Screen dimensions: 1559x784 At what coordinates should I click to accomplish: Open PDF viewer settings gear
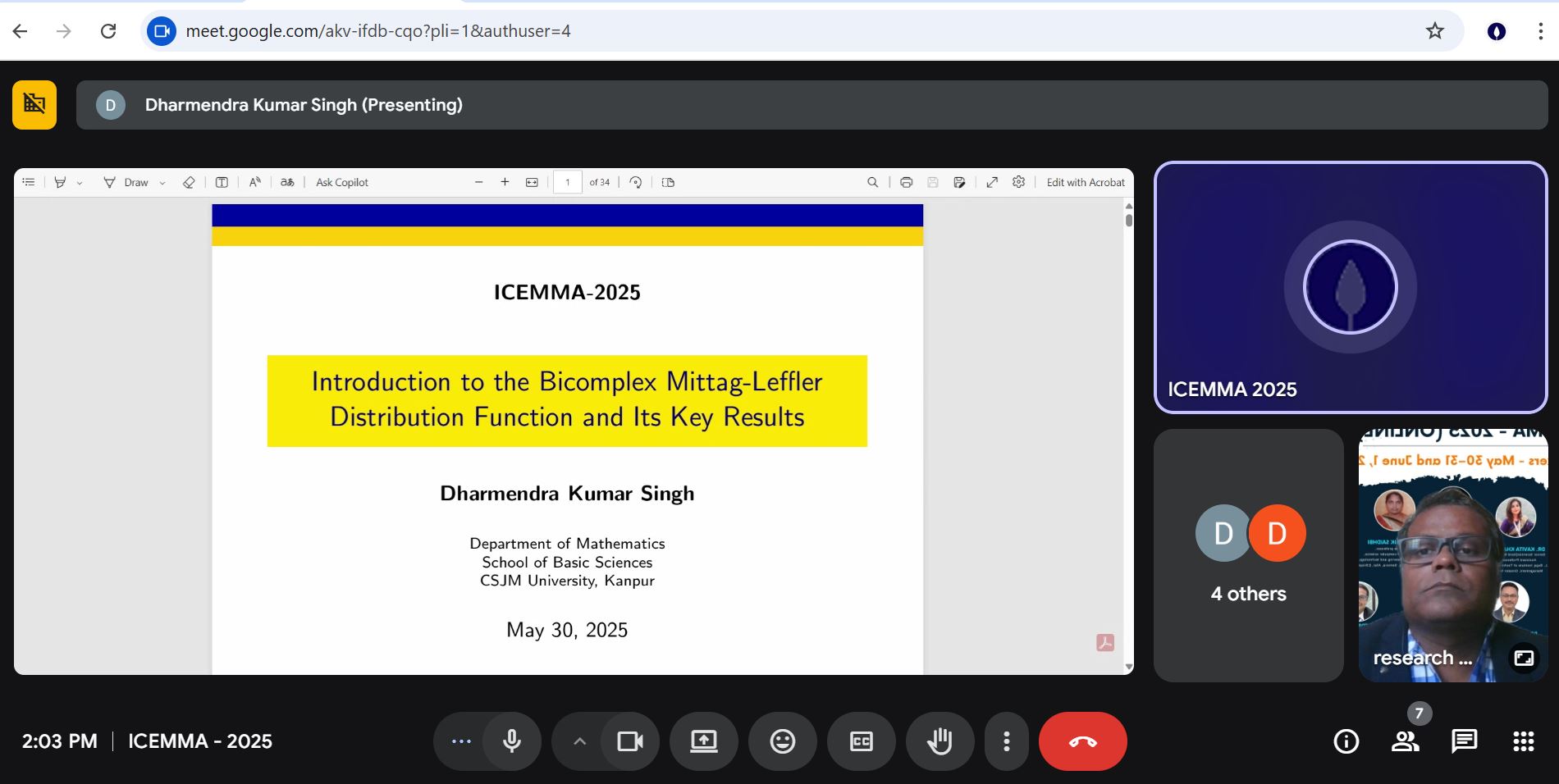point(1018,182)
